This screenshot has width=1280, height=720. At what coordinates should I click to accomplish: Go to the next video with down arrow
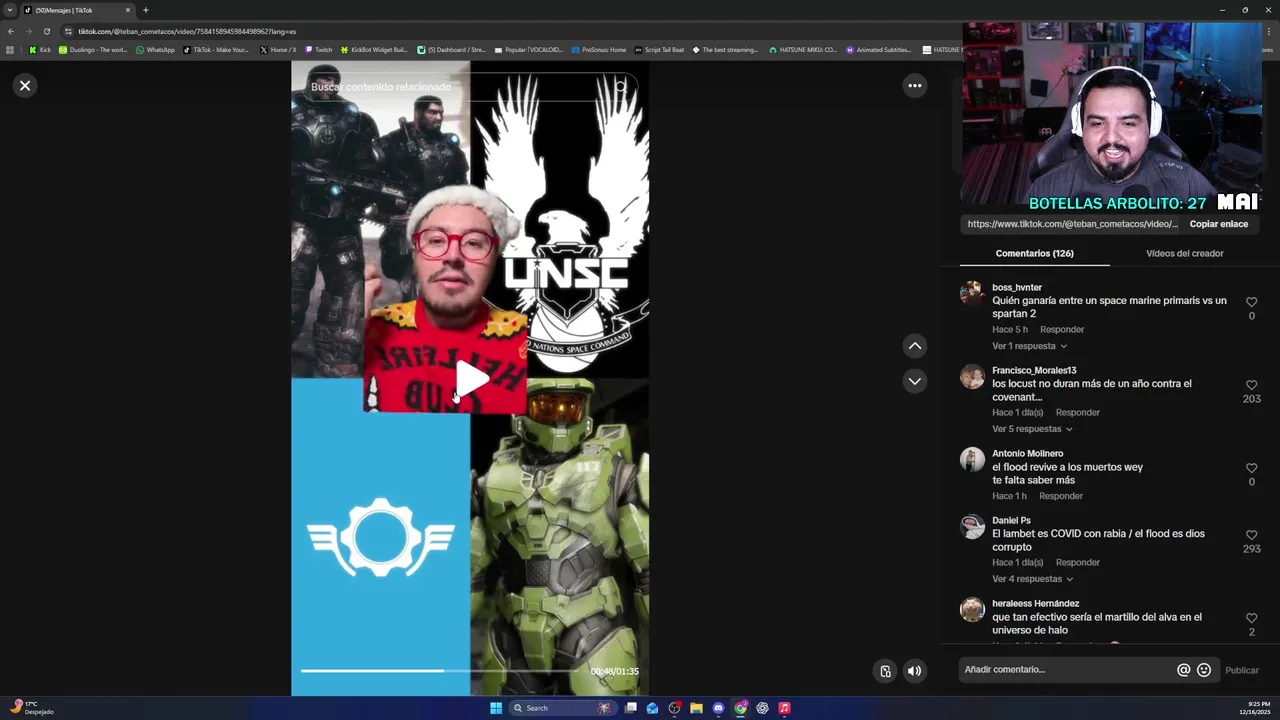point(914,381)
